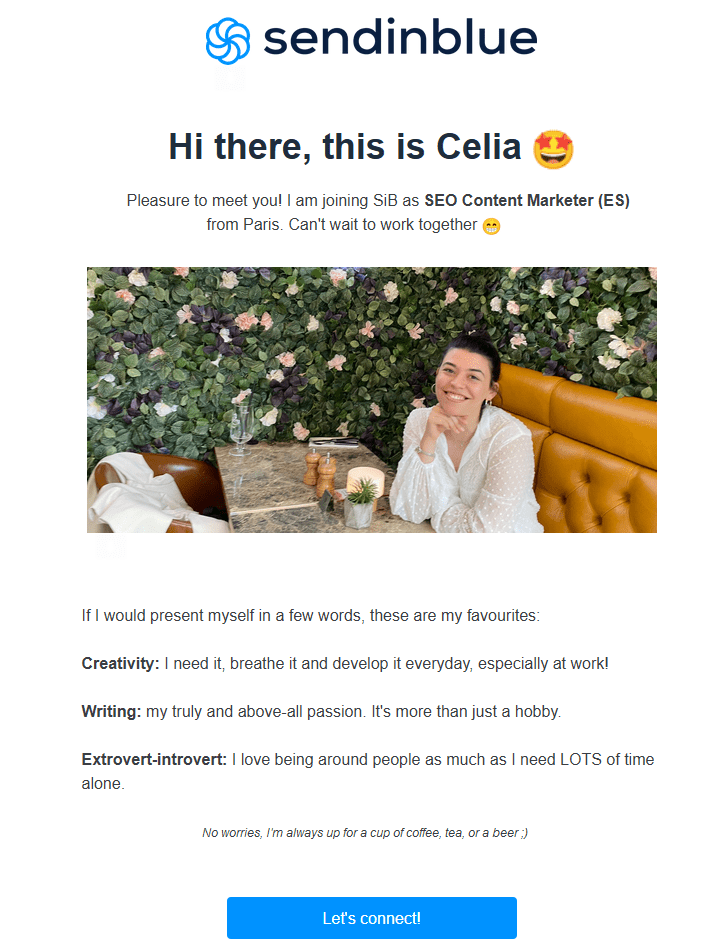Viewport: 708px width, 950px height.
Task: Click the grinning emoji after "work together"
Action: click(x=491, y=226)
